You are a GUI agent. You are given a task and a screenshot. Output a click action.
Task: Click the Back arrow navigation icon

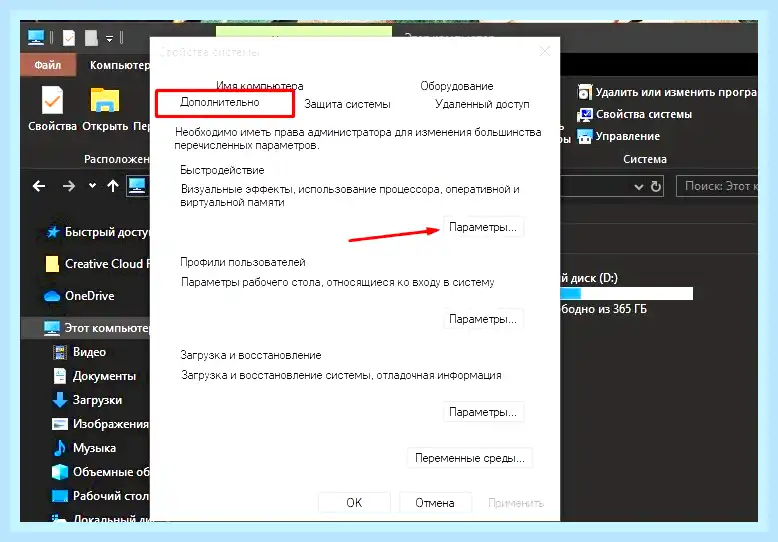(39, 186)
